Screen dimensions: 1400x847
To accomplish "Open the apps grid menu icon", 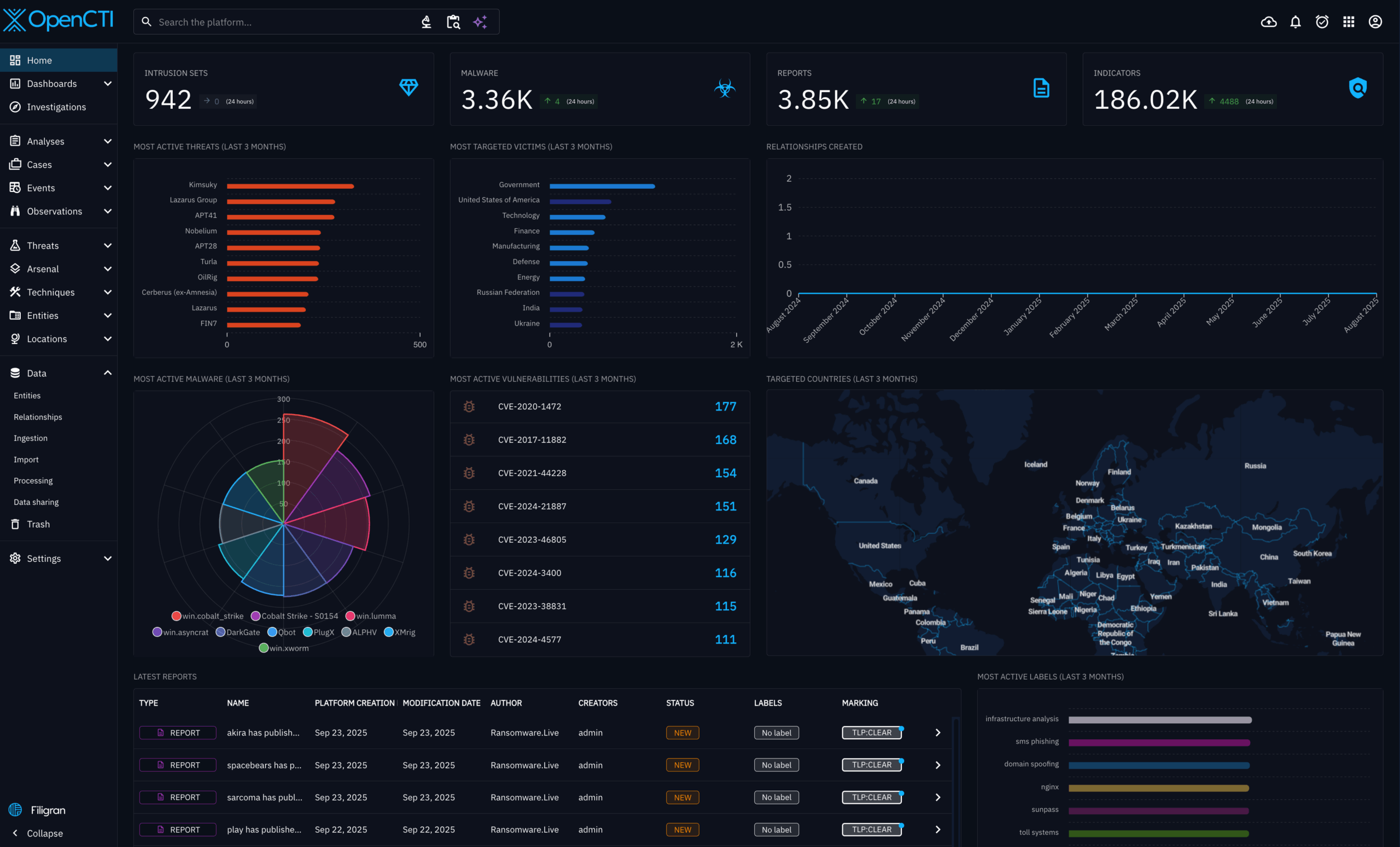I will [x=1348, y=21].
